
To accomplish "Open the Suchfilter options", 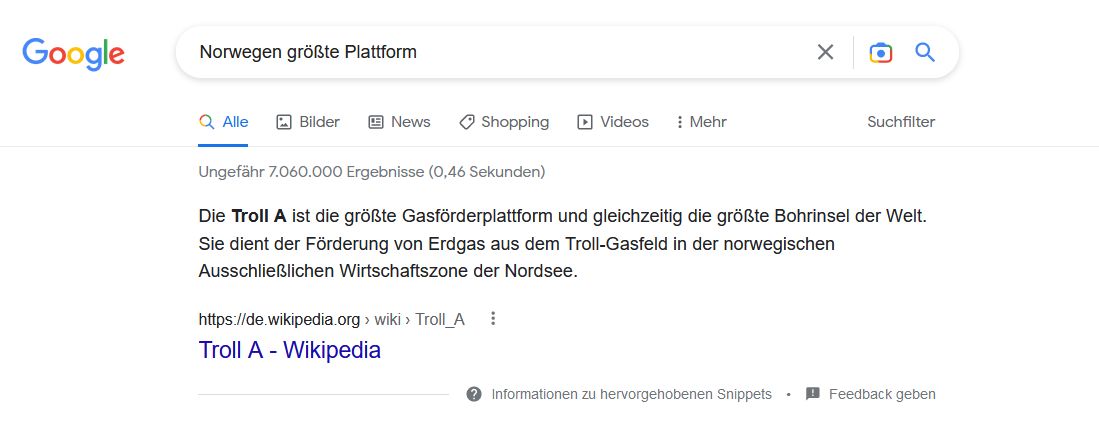I will point(900,122).
